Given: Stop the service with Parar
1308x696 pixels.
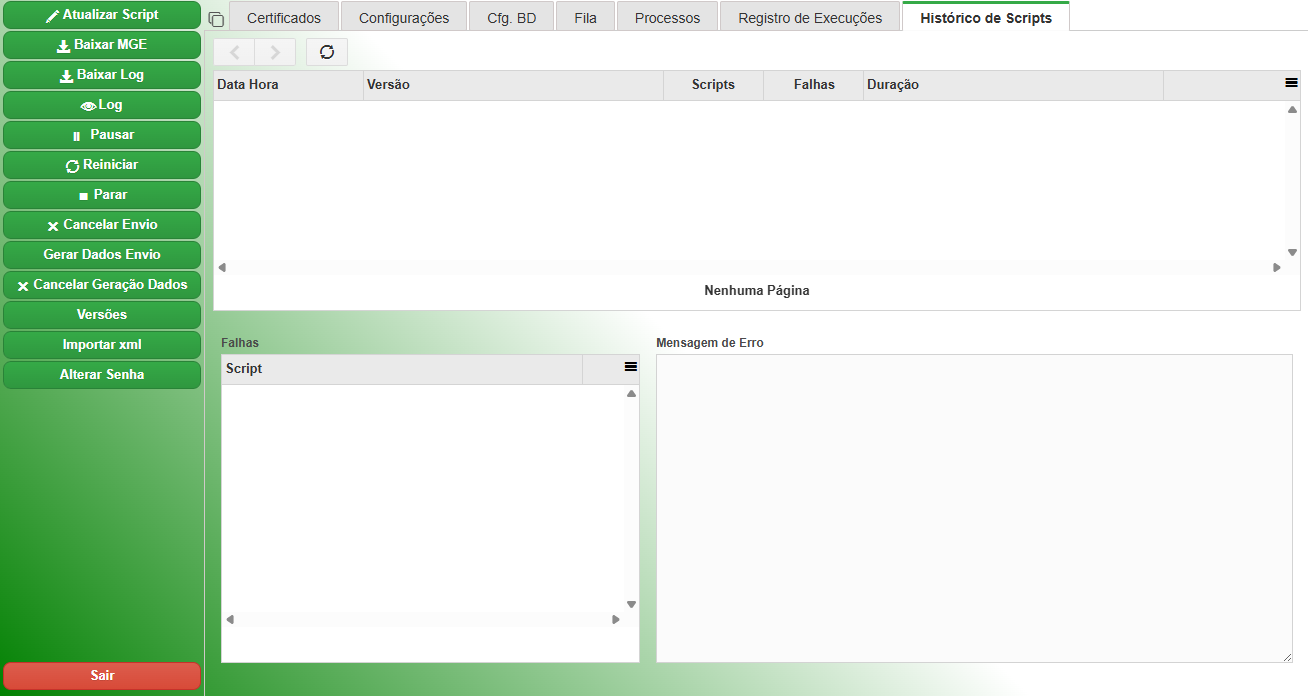Looking at the screenshot, I should tap(102, 195).
